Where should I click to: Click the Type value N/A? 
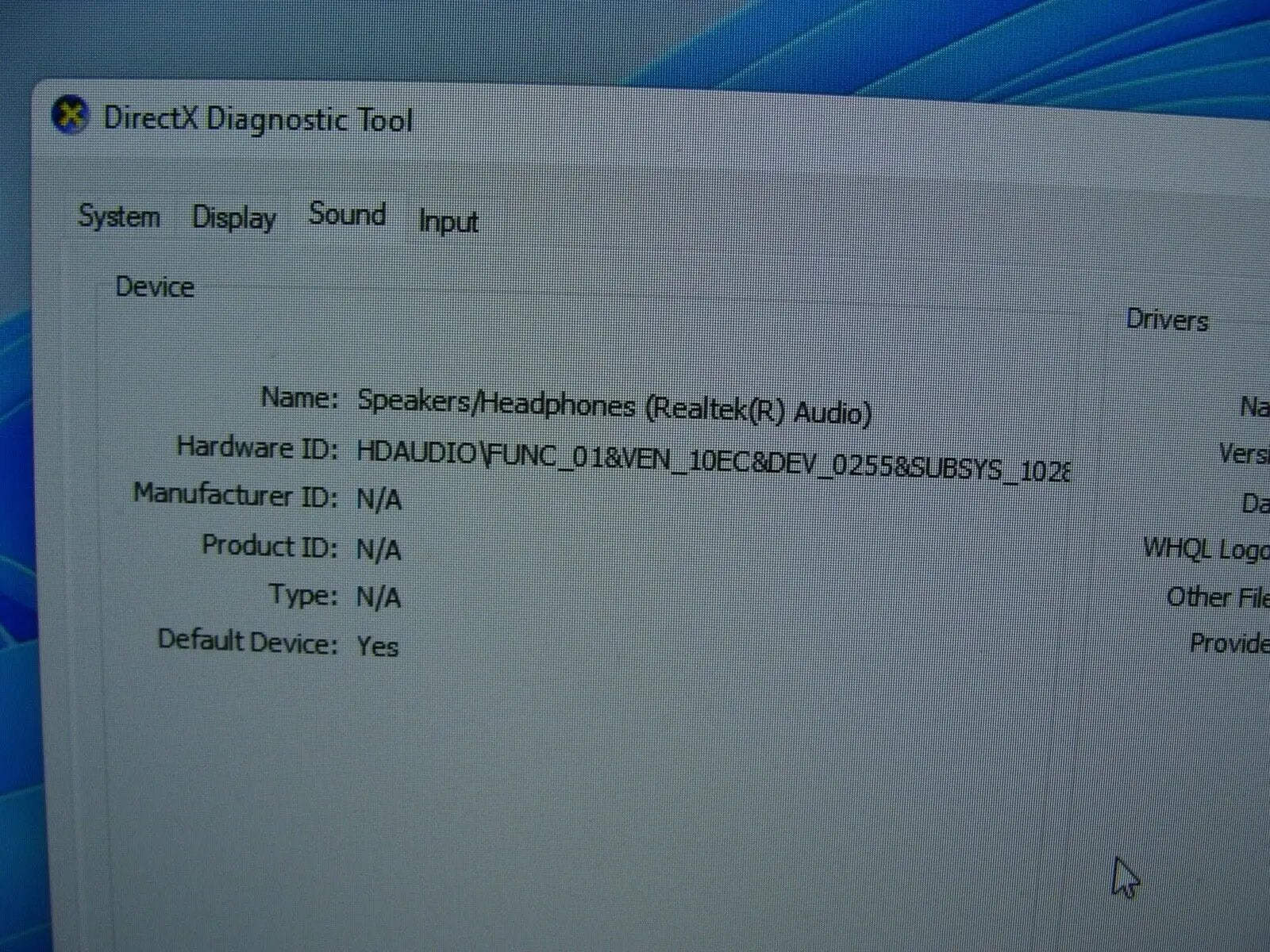(x=379, y=597)
